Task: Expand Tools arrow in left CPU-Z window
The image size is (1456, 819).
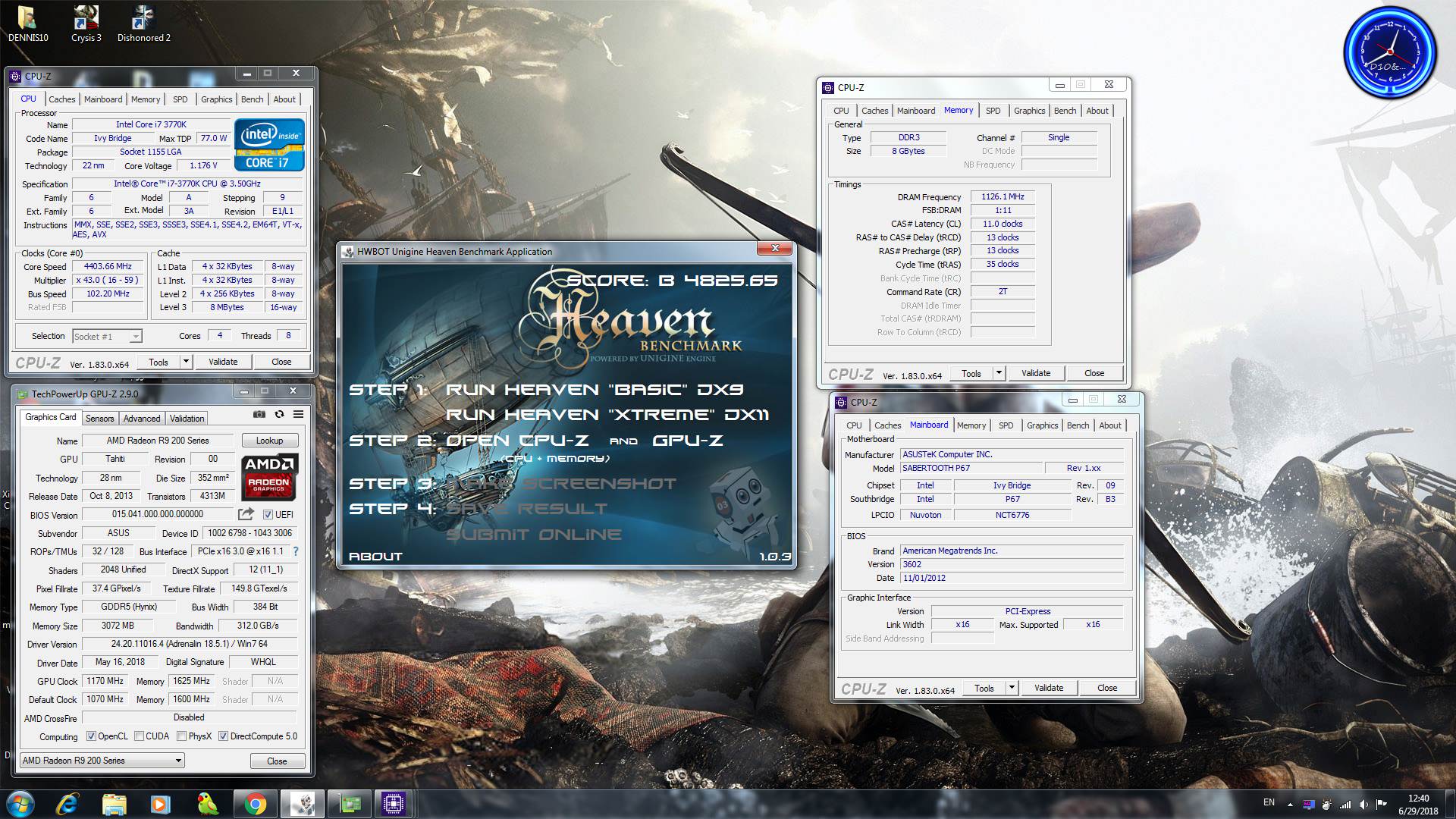Action: click(x=186, y=362)
